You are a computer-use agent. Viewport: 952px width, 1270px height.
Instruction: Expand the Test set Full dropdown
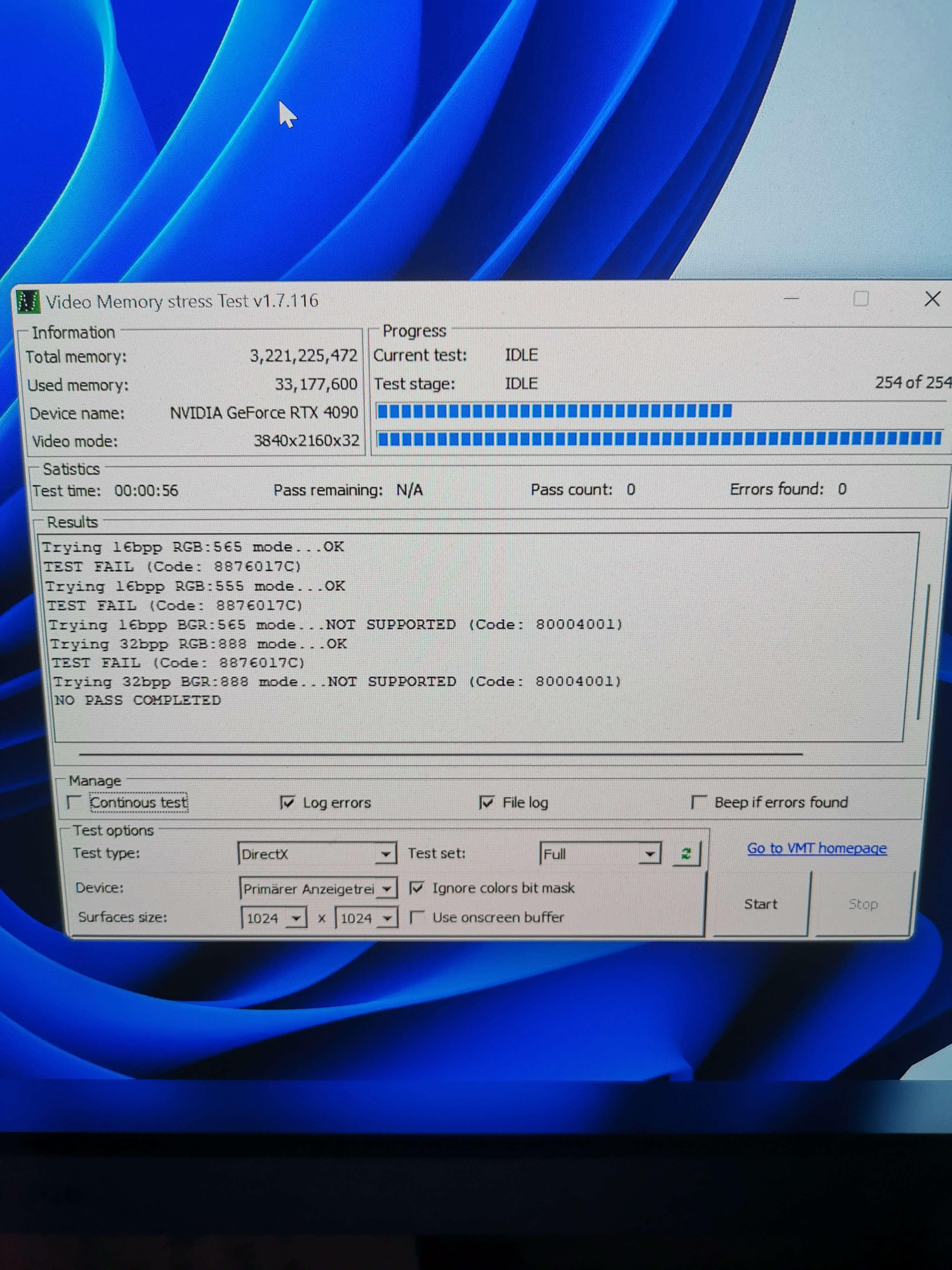click(x=650, y=854)
